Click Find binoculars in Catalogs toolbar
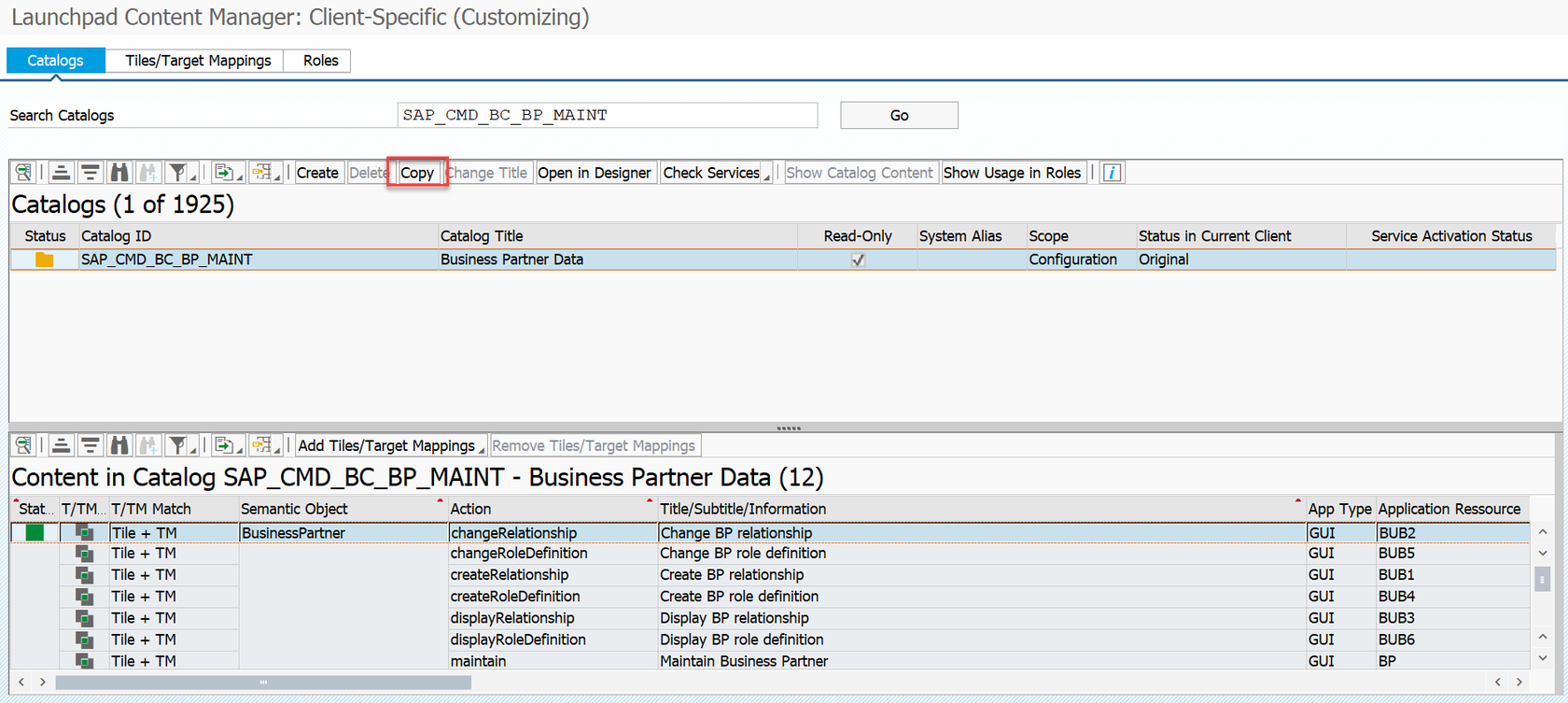Screen dimensions: 1568x703 [119, 173]
